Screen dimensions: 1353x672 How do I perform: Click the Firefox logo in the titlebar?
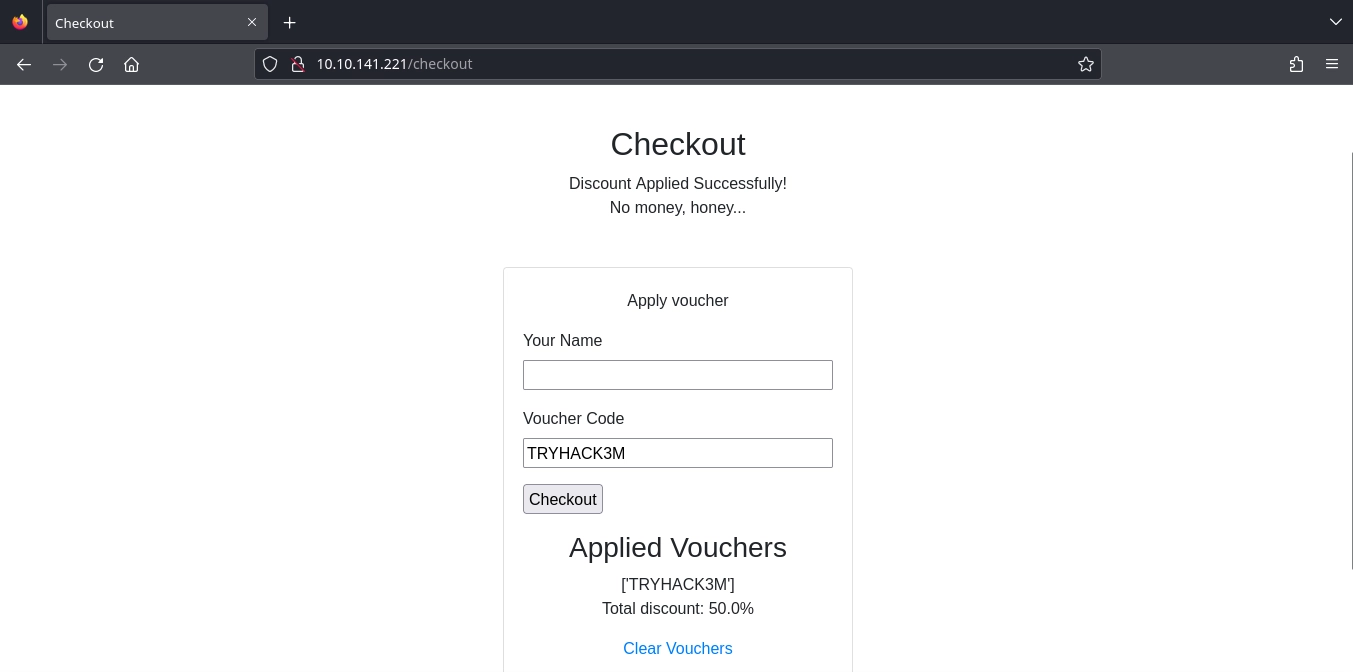click(20, 22)
